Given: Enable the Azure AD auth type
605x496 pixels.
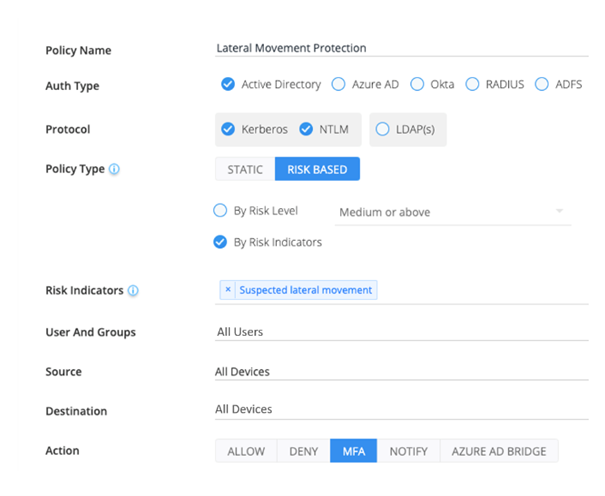Looking at the screenshot, I should (338, 85).
